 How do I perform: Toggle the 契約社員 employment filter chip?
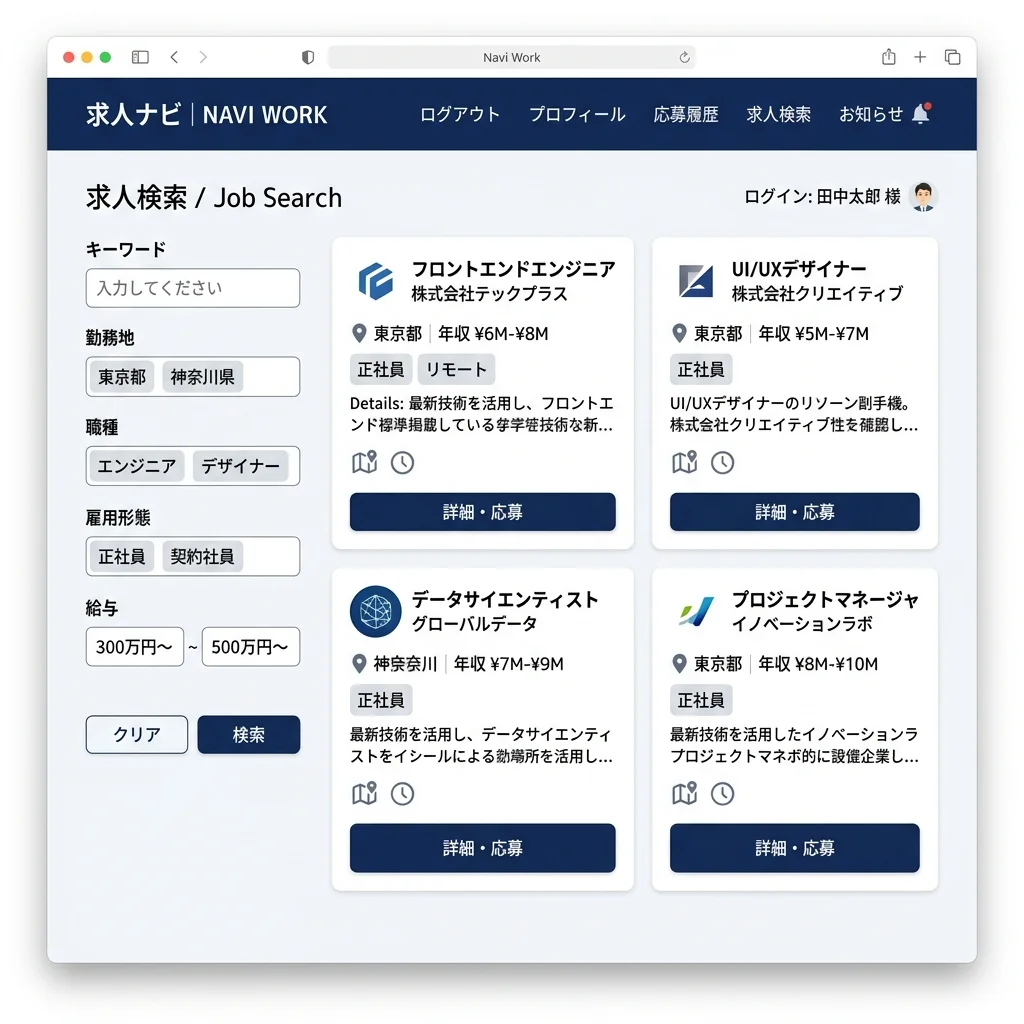[202, 556]
